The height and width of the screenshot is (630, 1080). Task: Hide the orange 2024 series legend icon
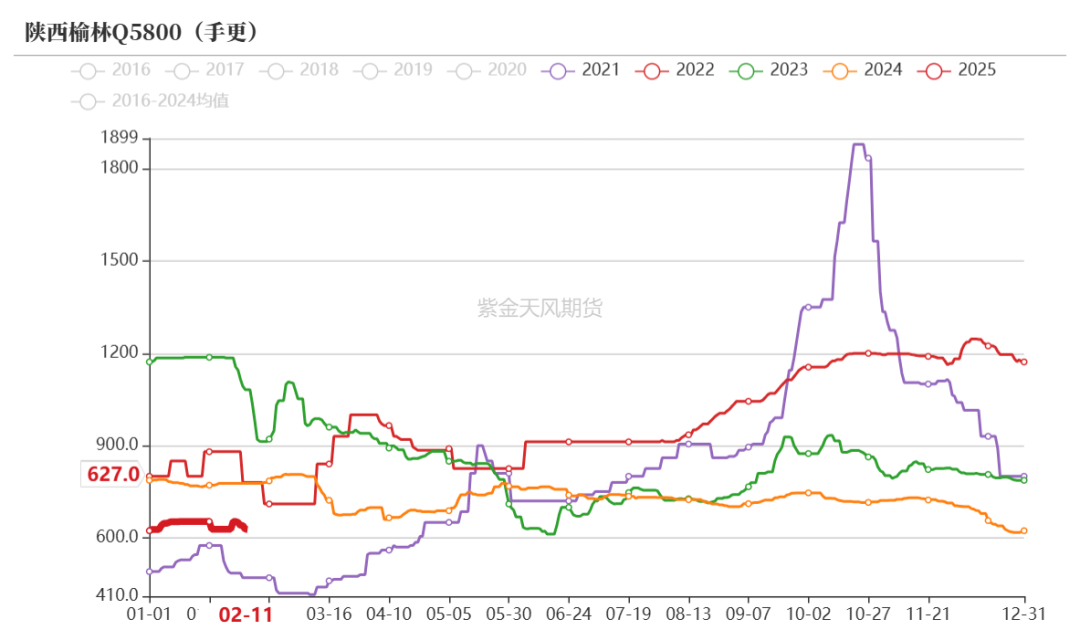[x=840, y=71]
